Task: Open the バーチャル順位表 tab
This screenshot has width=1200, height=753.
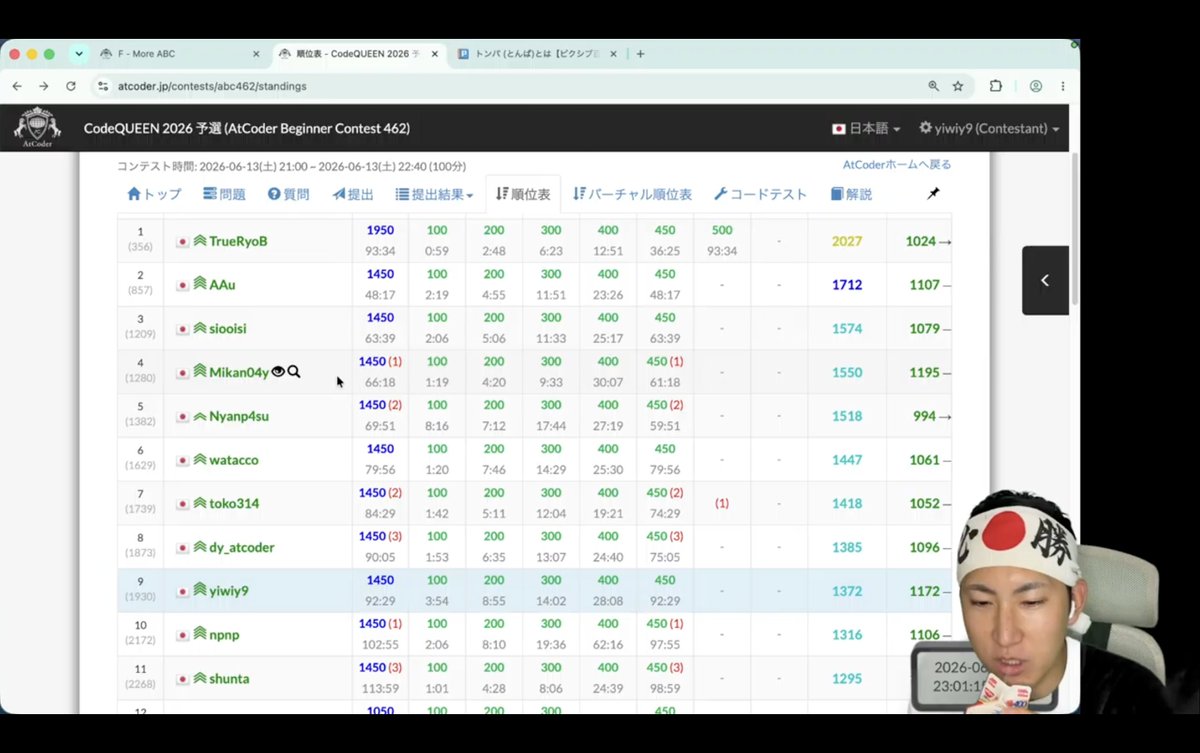Action: pos(632,194)
